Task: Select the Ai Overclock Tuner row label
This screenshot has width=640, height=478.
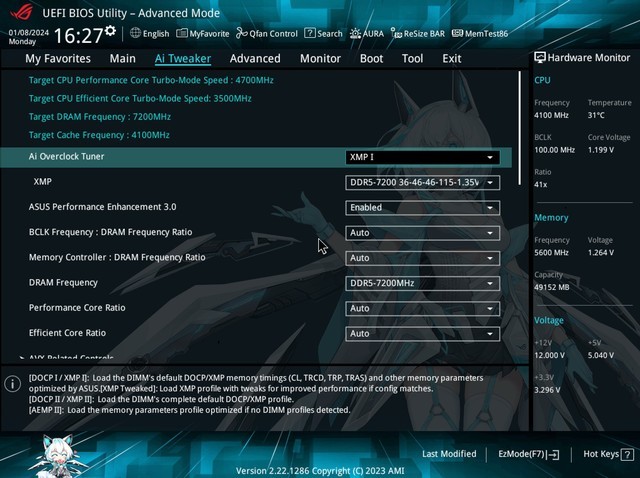Action: [67, 157]
